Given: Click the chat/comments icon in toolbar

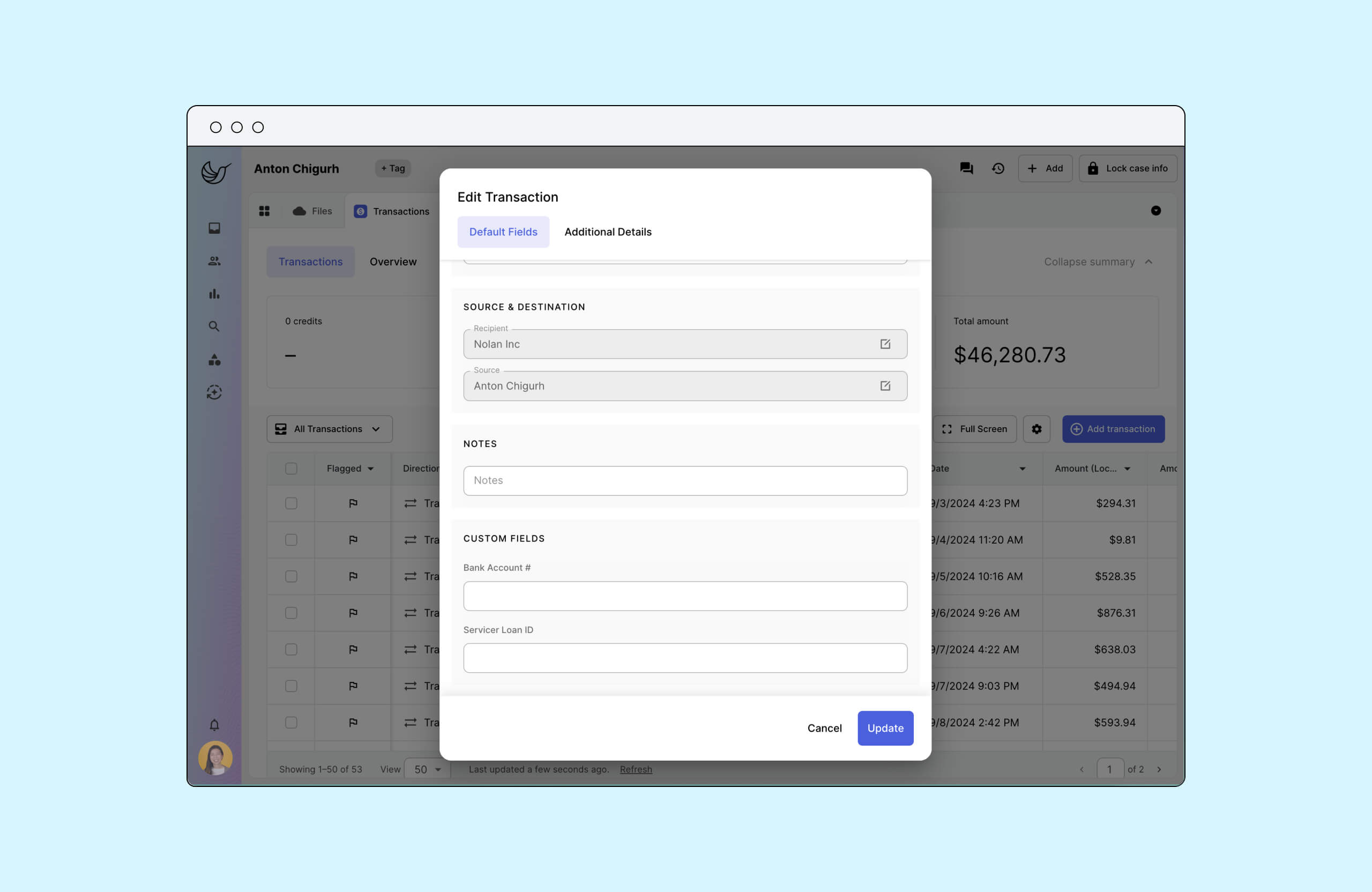Looking at the screenshot, I should 966,168.
